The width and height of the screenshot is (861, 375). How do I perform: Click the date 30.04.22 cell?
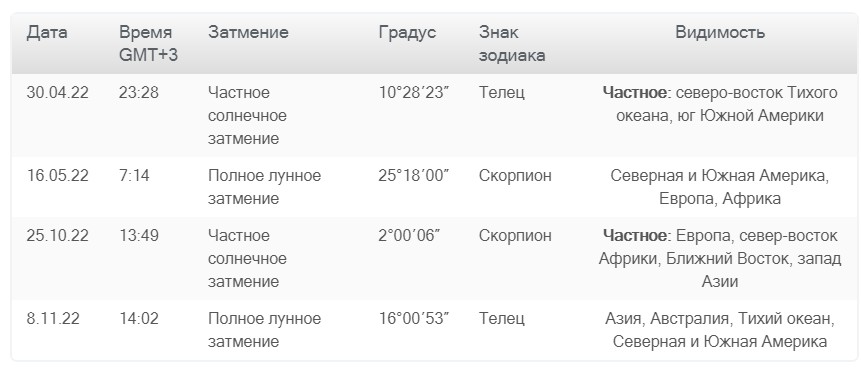point(58,92)
